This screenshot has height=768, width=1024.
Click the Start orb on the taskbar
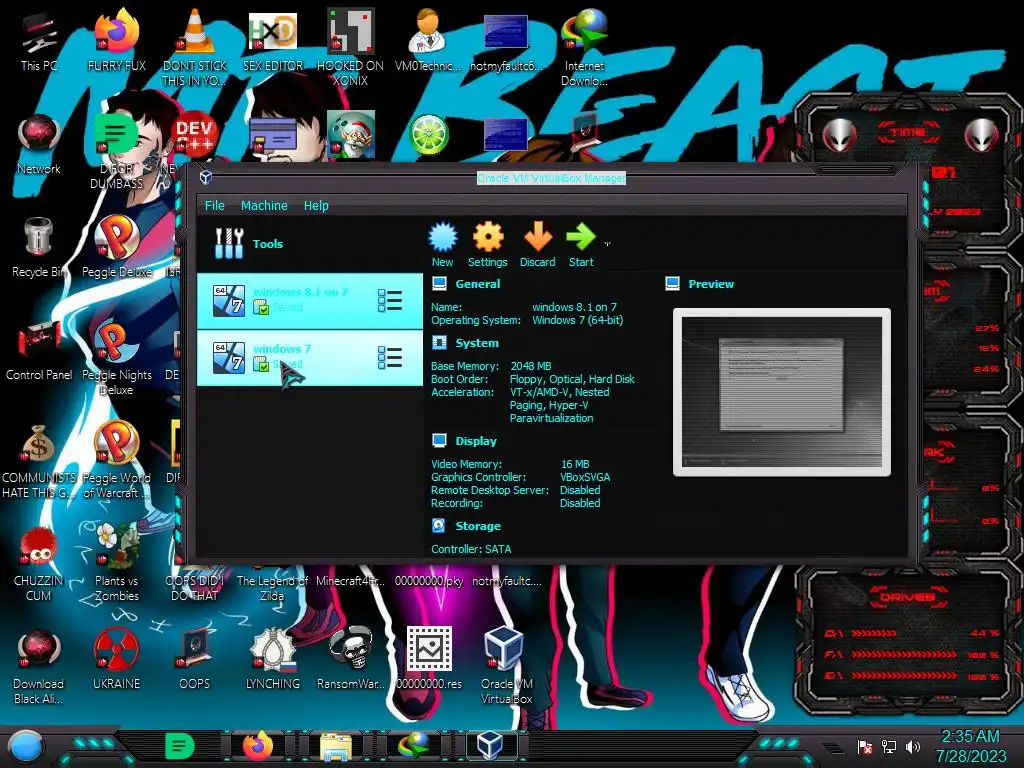pos(26,746)
